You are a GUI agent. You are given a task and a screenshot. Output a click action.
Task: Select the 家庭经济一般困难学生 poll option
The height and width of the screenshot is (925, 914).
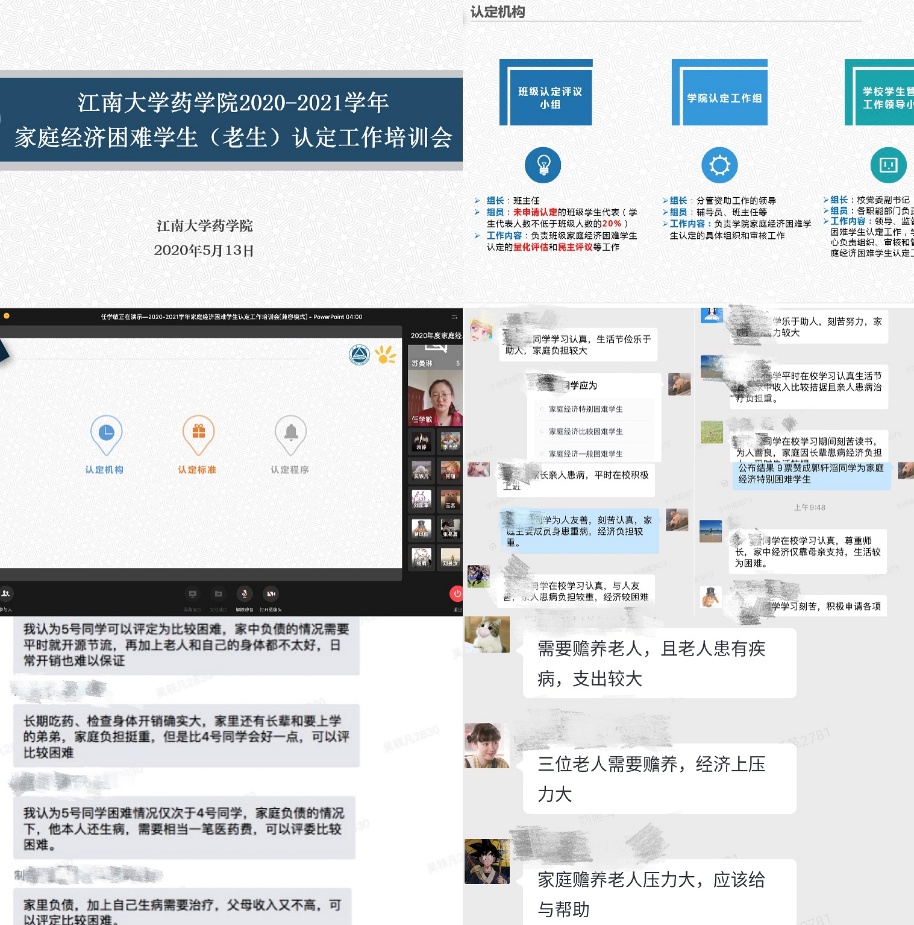(585, 455)
